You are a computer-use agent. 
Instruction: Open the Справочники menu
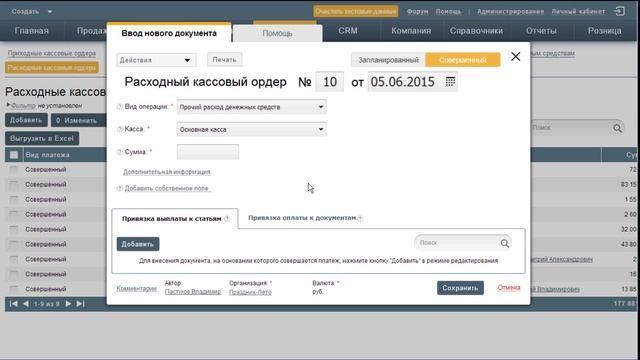click(476, 31)
